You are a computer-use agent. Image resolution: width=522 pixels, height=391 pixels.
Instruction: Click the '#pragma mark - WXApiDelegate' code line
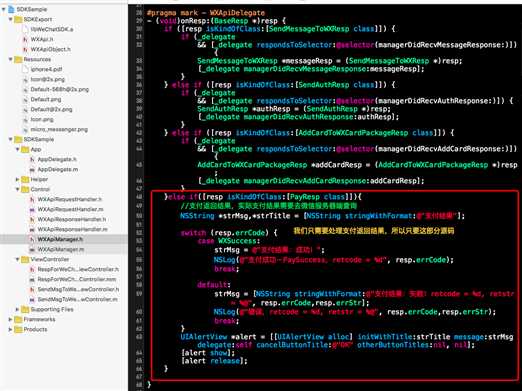206,13
